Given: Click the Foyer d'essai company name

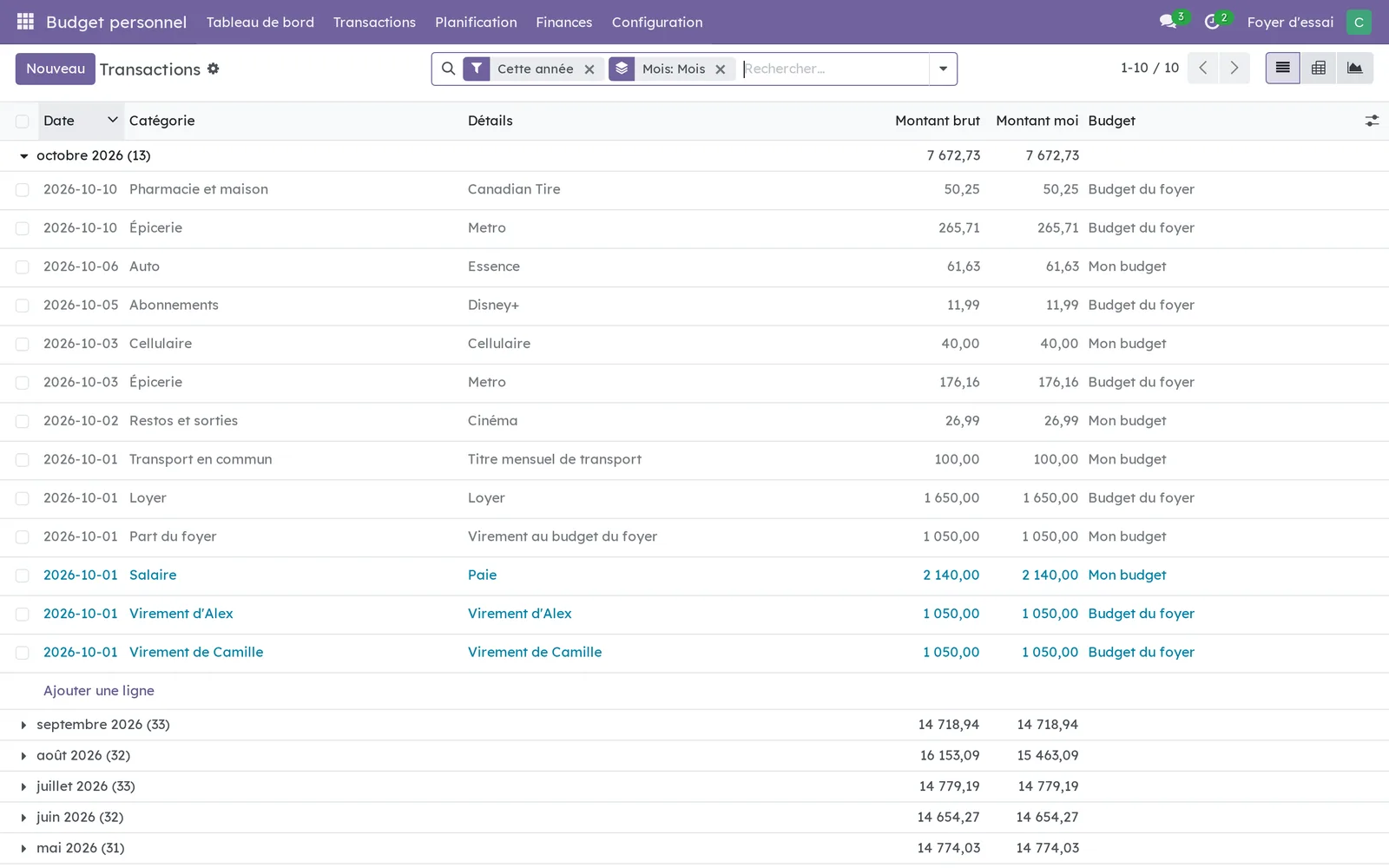Looking at the screenshot, I should [1290, 22].
